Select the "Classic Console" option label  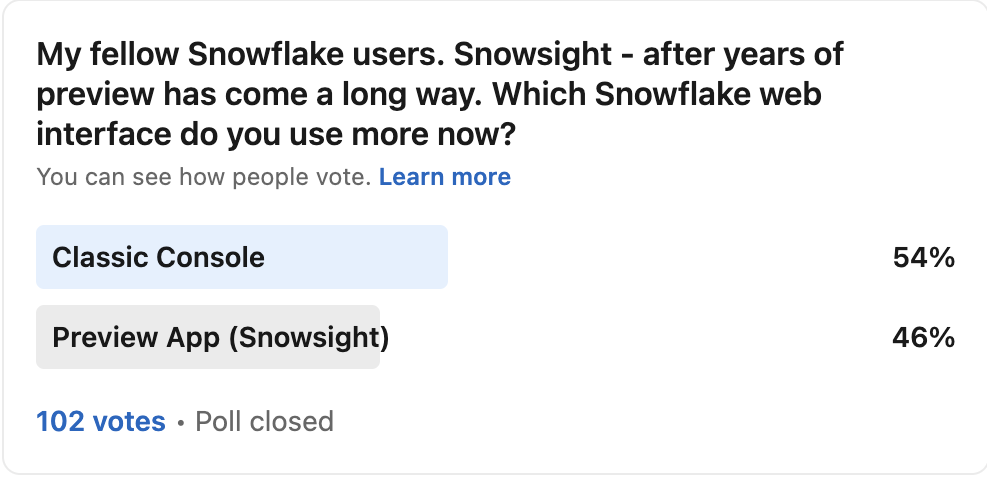158,258
